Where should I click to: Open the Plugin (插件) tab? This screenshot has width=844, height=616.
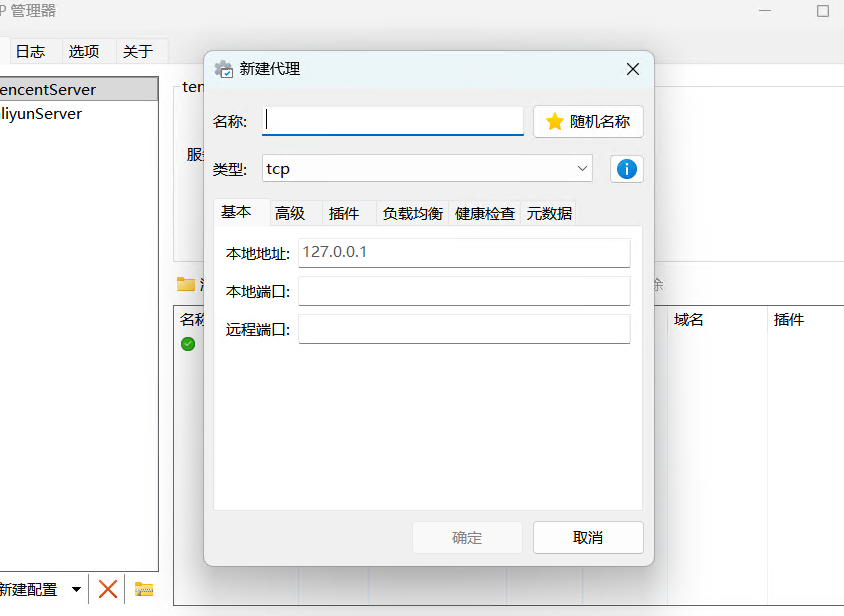click(x=344, y=213)
